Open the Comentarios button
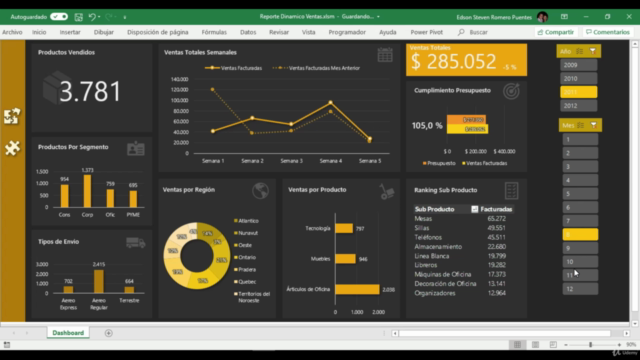The width and height of the screenshot is (640, 360). pos(608,32)
